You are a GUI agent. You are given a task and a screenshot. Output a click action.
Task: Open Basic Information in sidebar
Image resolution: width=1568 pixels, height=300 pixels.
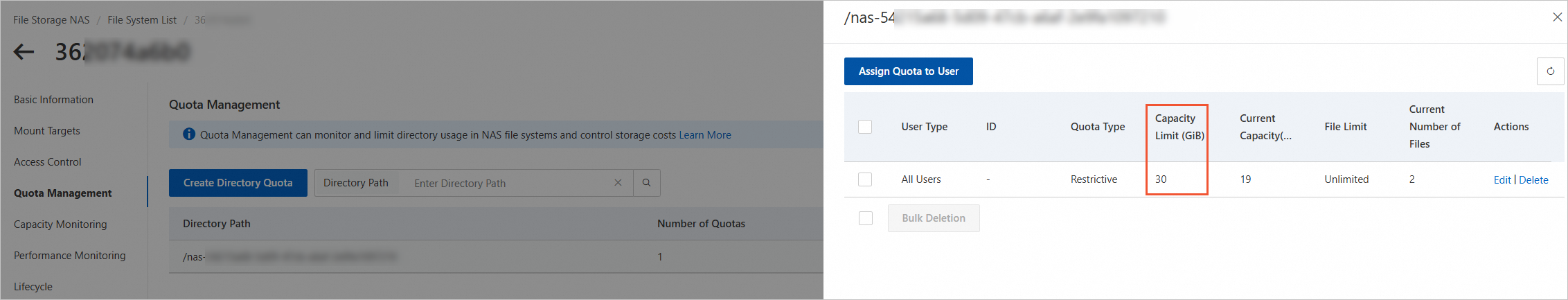click(x=53, y=100)
